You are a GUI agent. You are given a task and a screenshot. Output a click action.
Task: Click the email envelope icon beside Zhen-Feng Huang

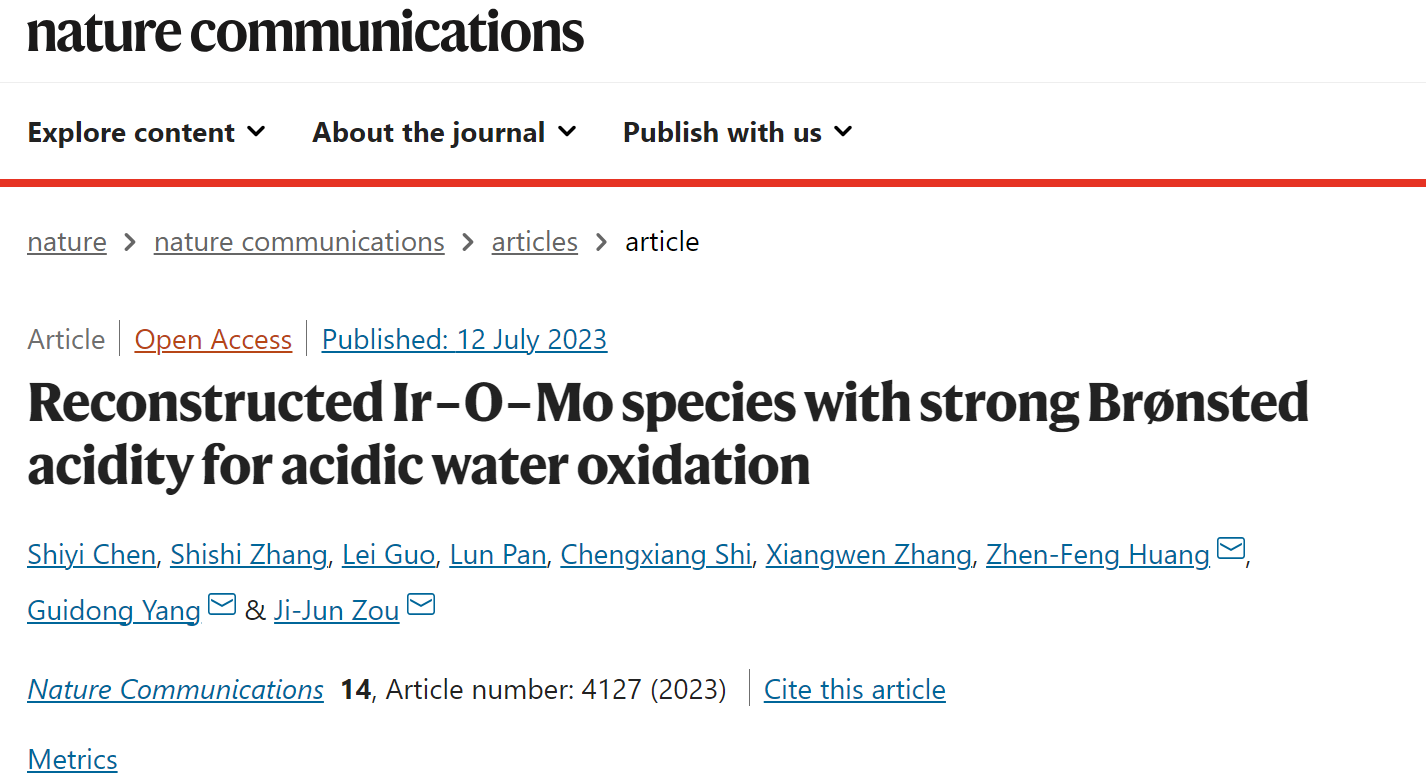1231,549
